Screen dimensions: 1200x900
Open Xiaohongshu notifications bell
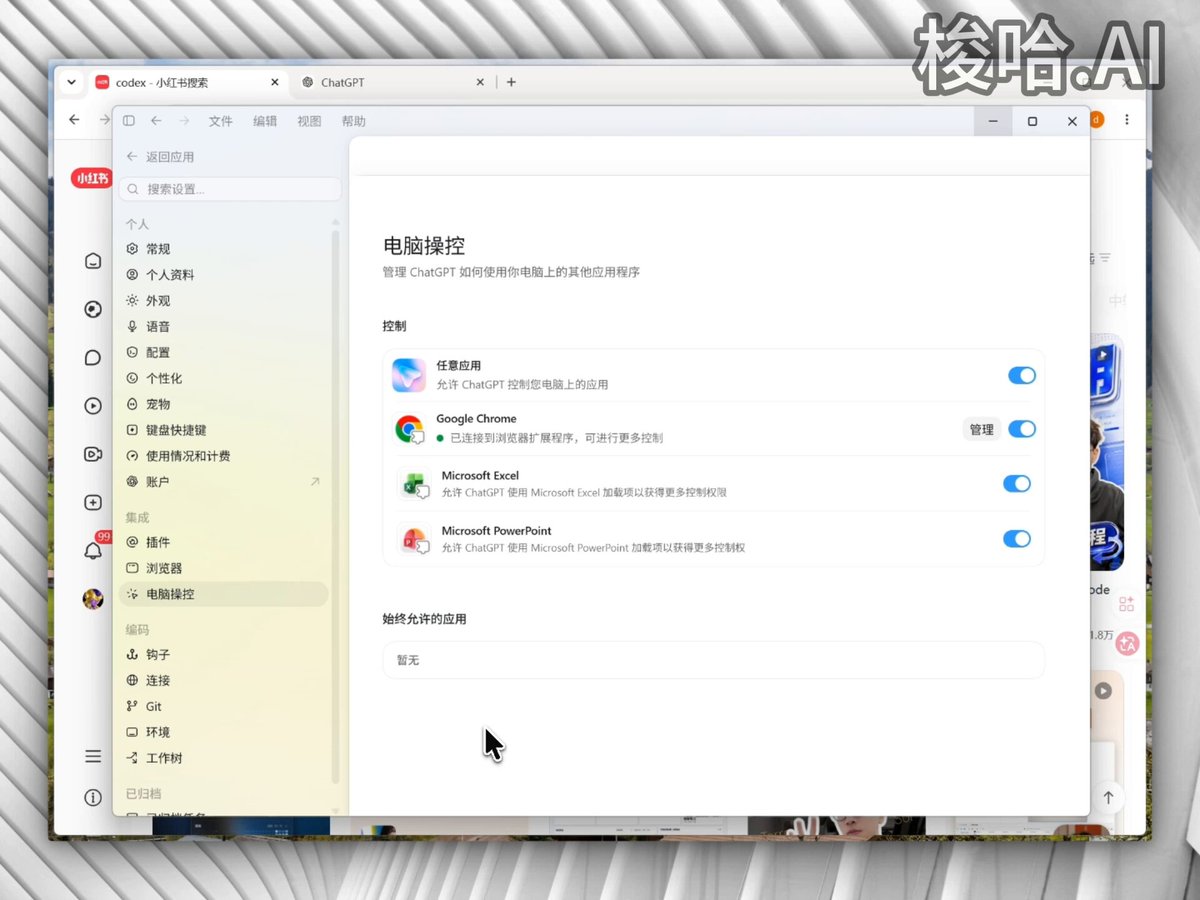pyautogui.click(x=93, y=551)
